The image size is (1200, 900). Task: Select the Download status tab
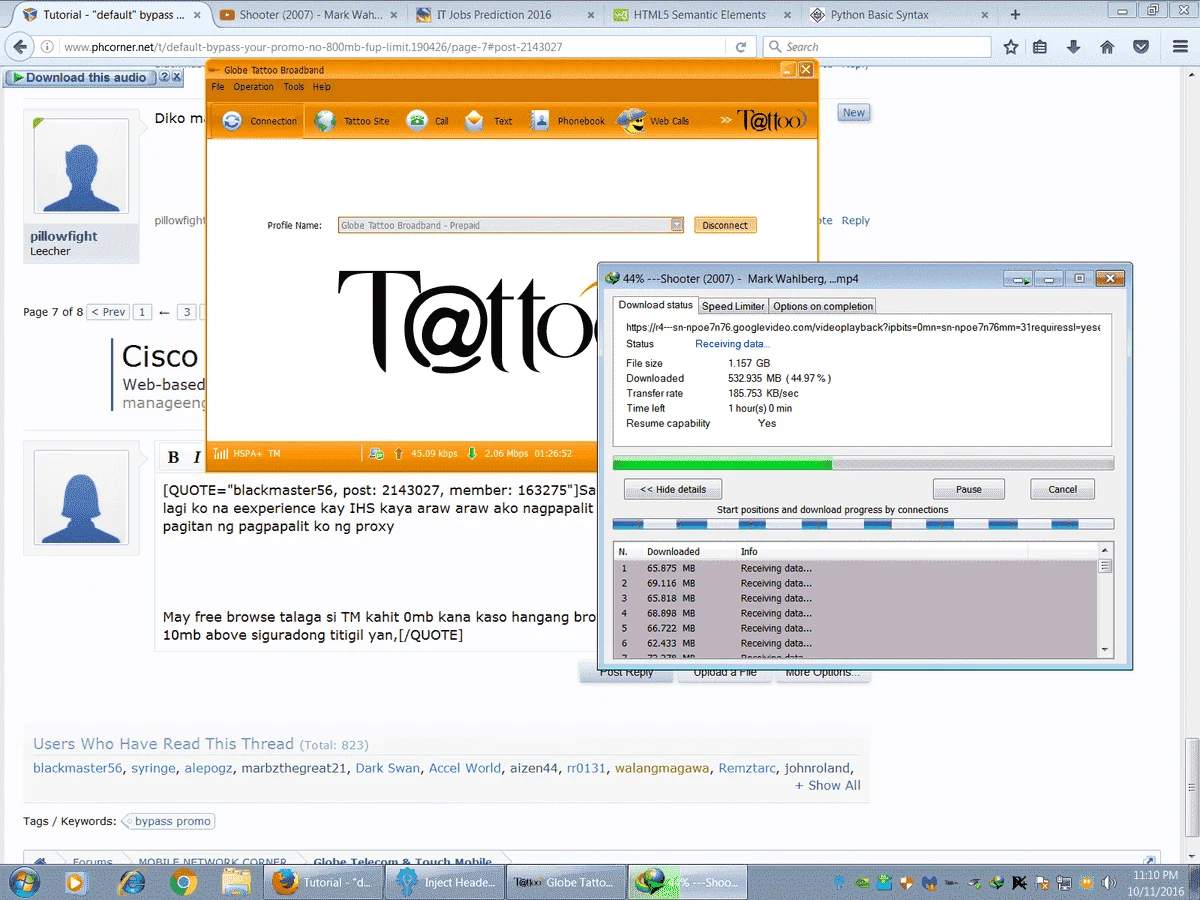(x=655, y=305)
